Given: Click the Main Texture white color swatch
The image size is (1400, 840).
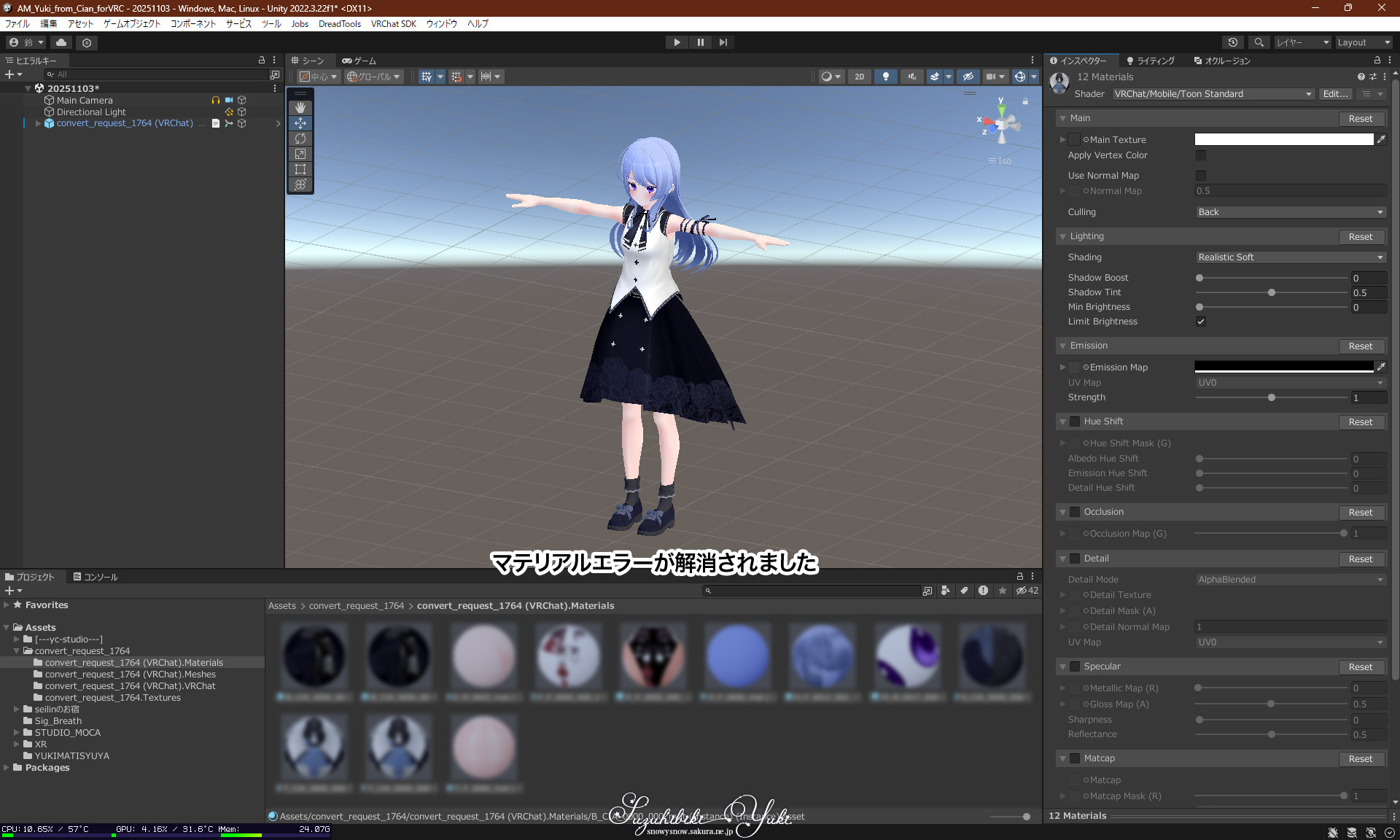Looking at the screenshot, I should click(1283, 139).
